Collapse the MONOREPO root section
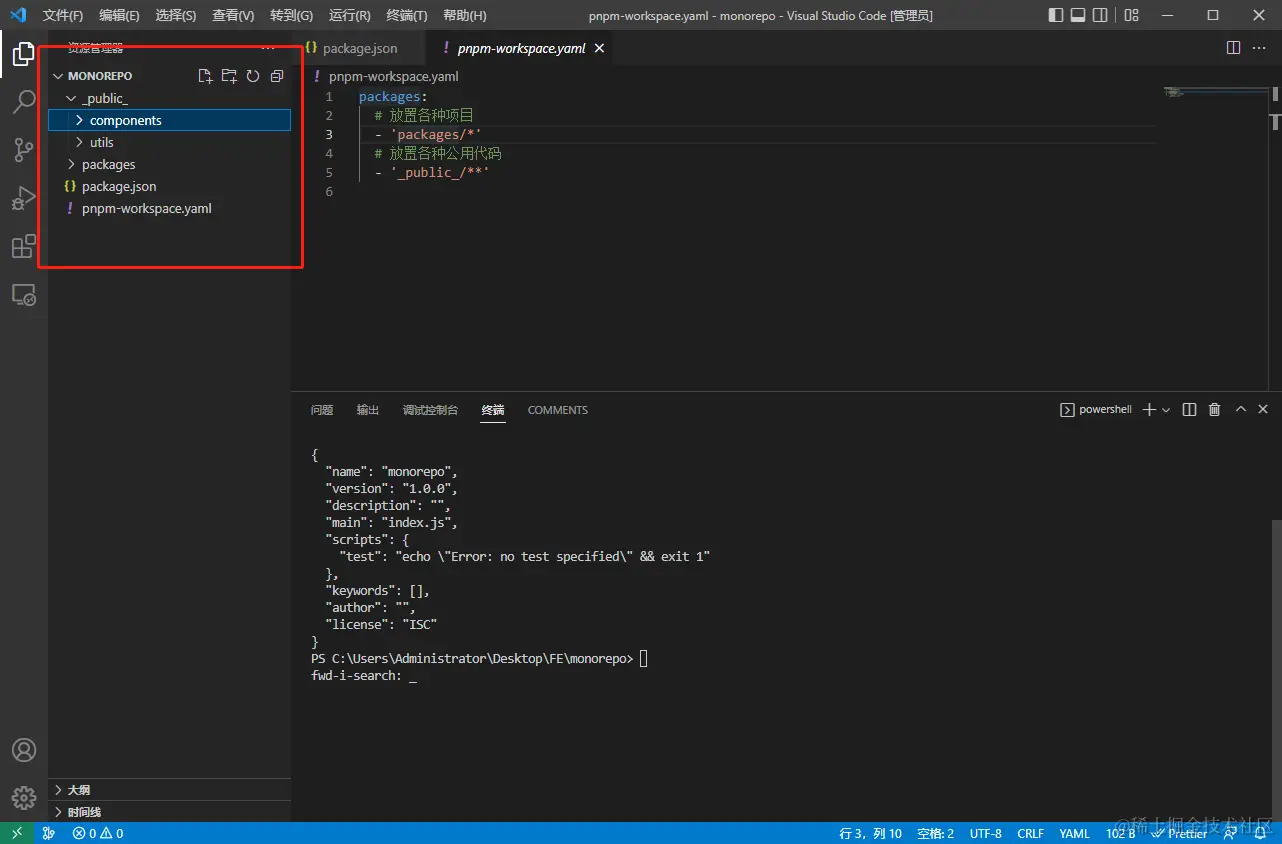1282x844 pixels. point(58,76)
